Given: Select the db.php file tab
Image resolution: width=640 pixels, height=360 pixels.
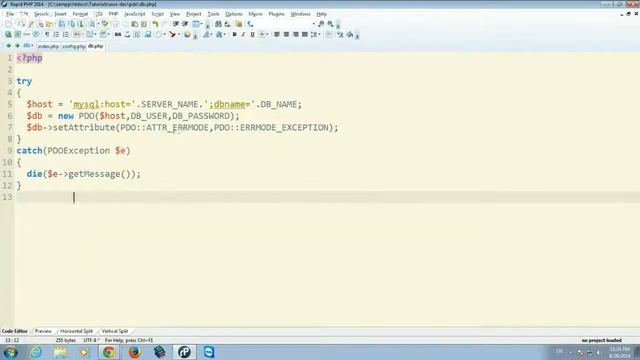Looking at the screenshot, I should tap(96, 46).
